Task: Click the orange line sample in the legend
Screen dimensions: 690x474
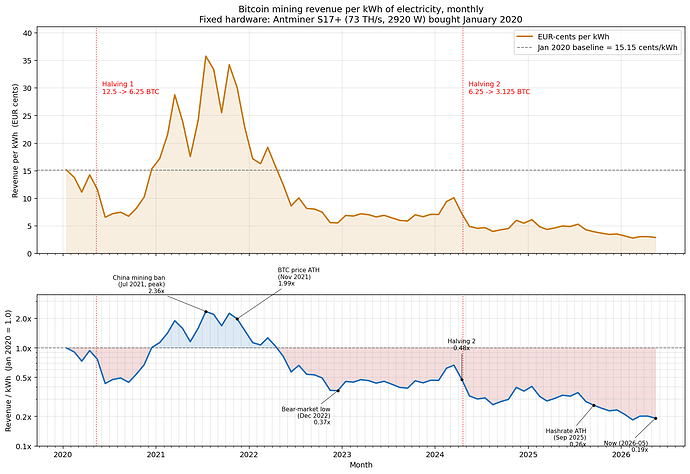Action: pyautogui.click(x=525, y=37)
